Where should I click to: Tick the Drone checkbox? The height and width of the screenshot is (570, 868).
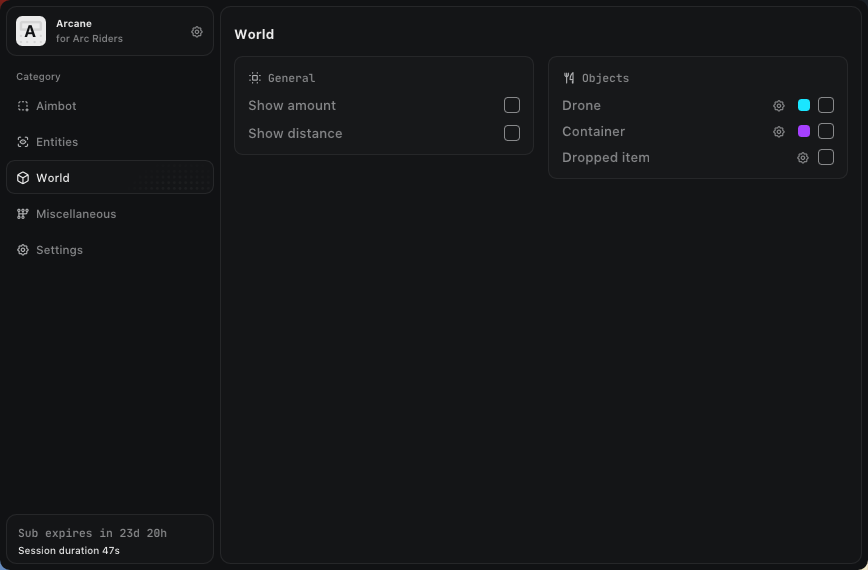click(x=826, y=105)
